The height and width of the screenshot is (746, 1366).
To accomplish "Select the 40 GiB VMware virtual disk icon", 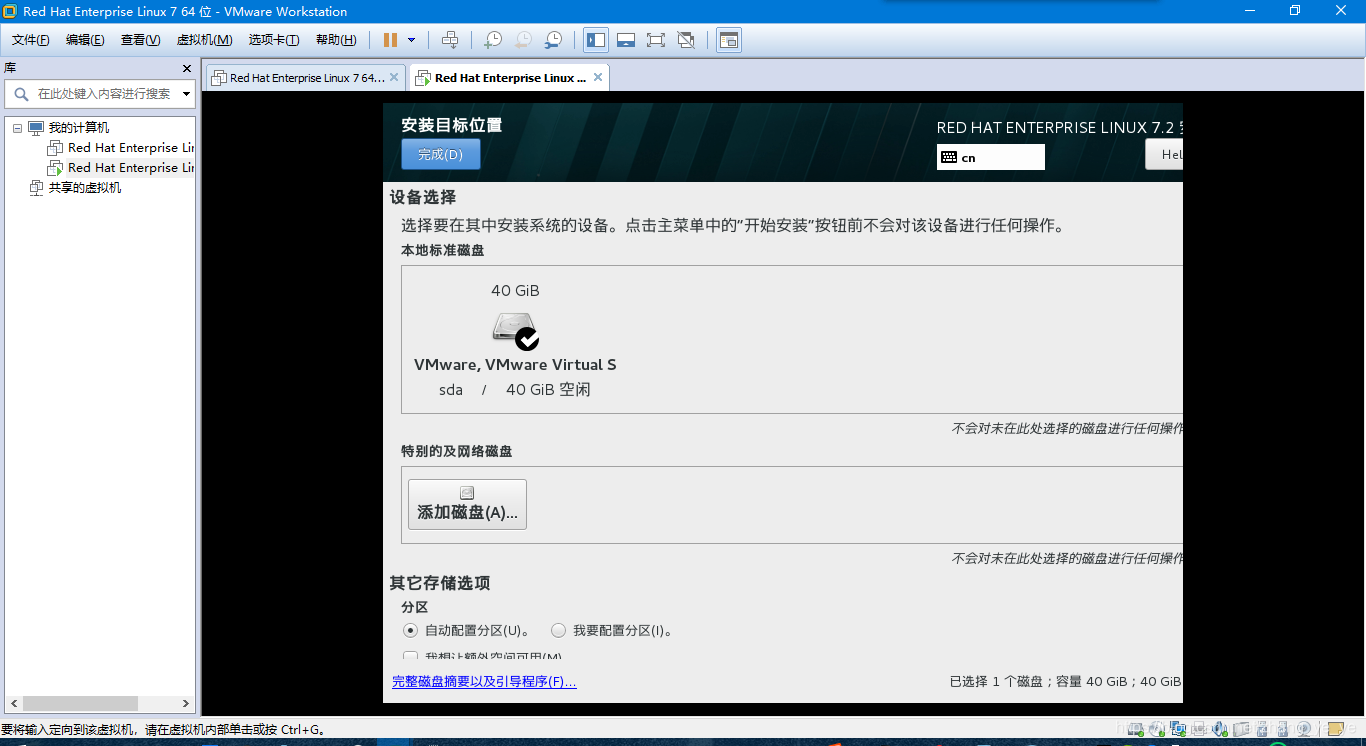I will coord(515,329).
